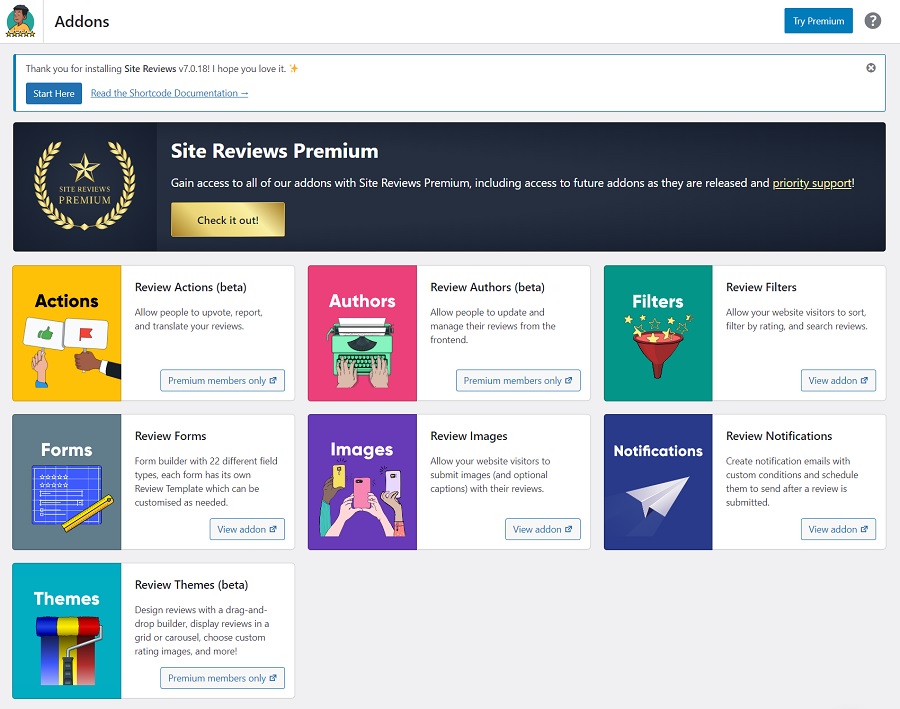900x709 pixels.
Task: Follow the priority support link
Action: click(812, 183)
